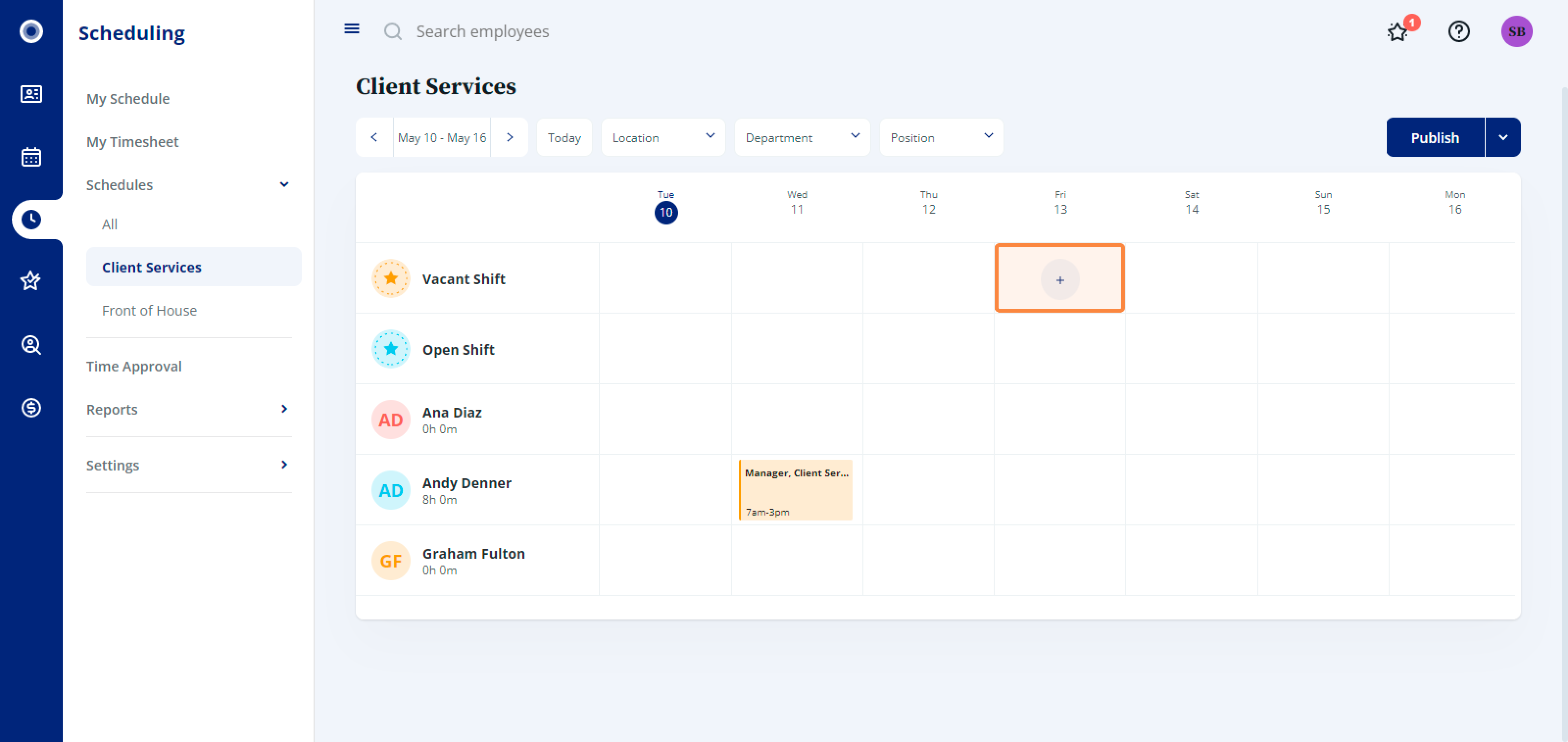This screenshot has width=1568, height=742.
Task: Click the search magnifier icon
Action: [x=393, y=32]
